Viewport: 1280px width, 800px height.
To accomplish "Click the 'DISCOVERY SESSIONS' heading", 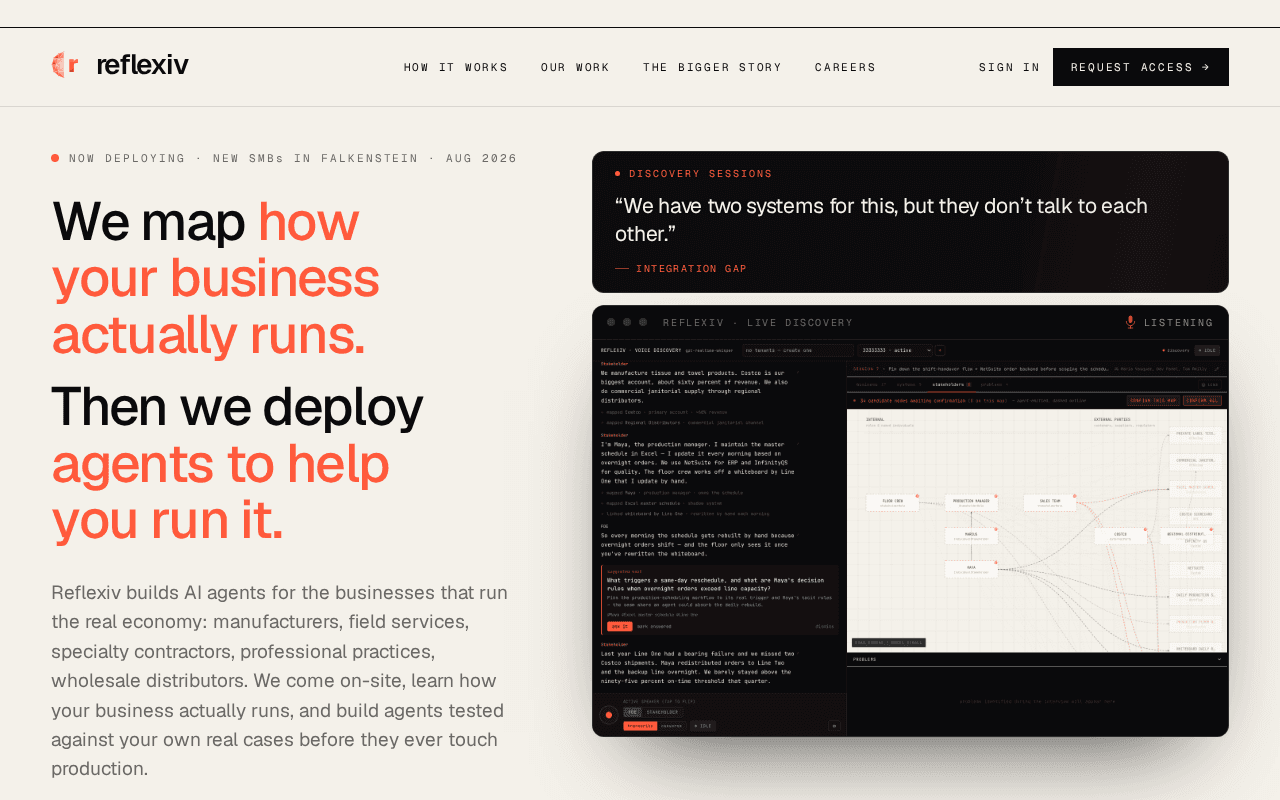I will pyautogui.click(x=700, y=174).
